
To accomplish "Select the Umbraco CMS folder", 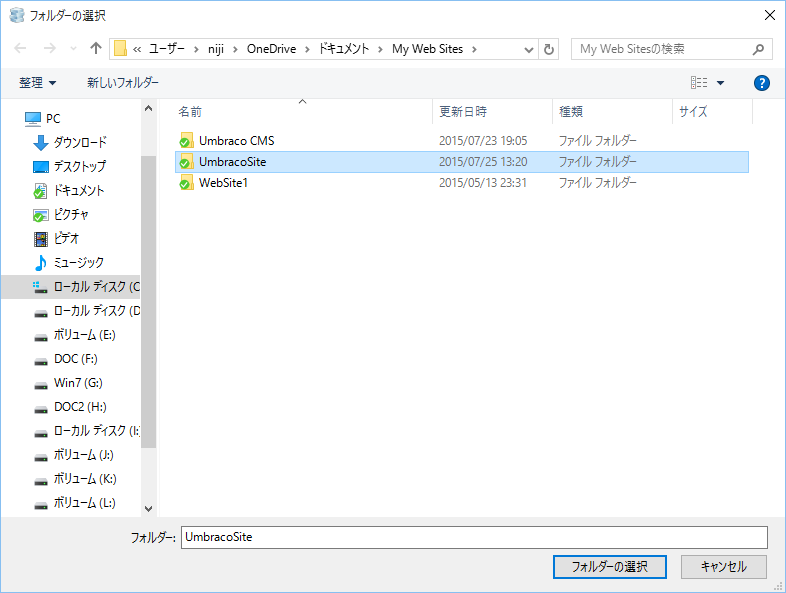I will (462, 141).
